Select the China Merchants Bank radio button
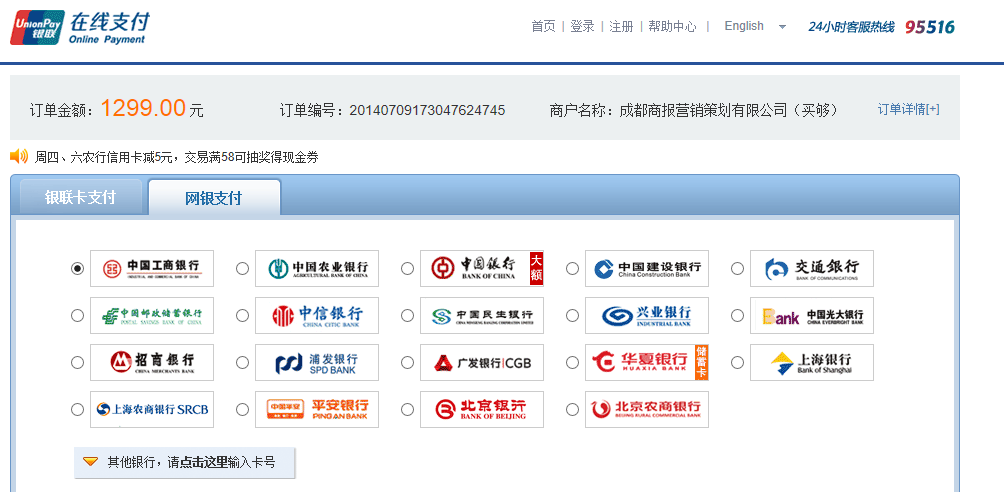Image resolution: width=1004 pixels, height=492 pixels. pyautogui.click(x=77, y=363)
